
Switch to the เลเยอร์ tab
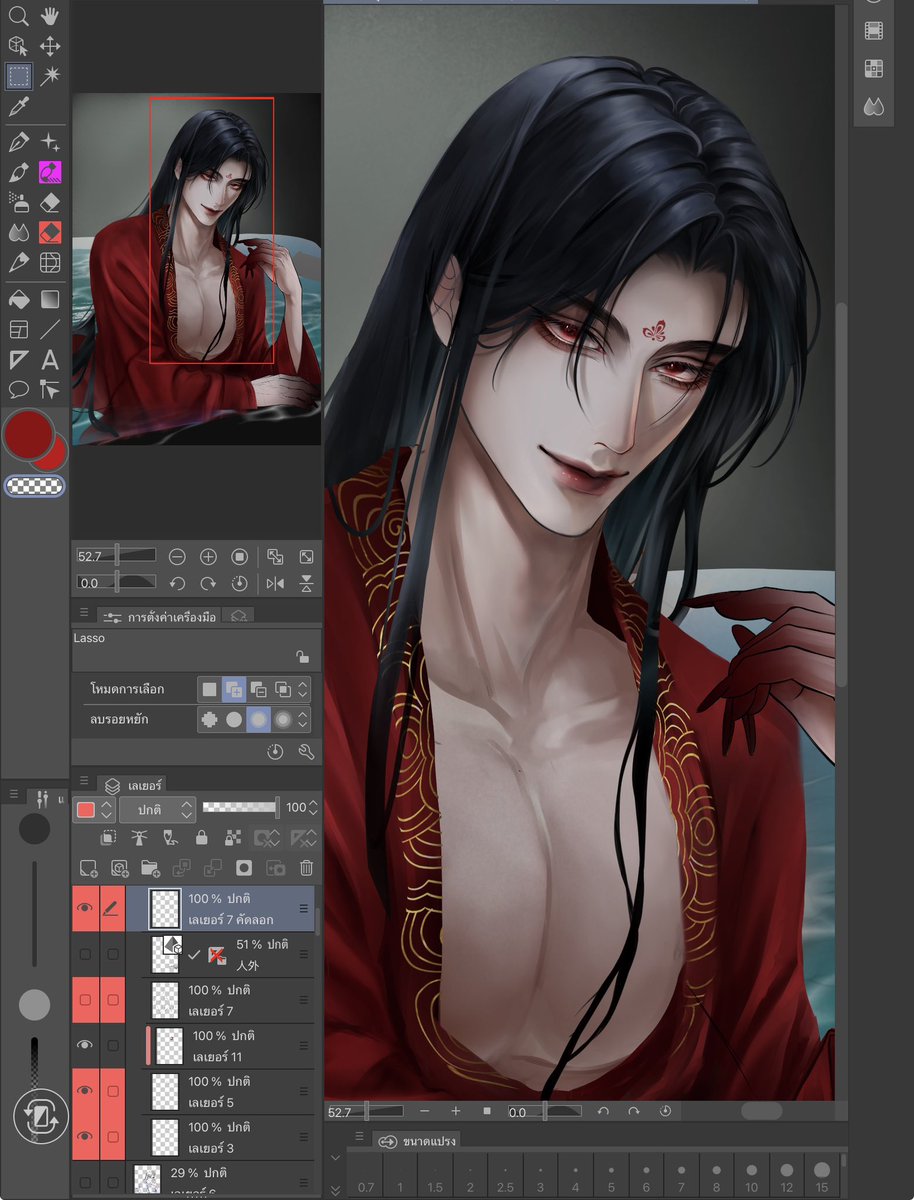coord(133,786)
